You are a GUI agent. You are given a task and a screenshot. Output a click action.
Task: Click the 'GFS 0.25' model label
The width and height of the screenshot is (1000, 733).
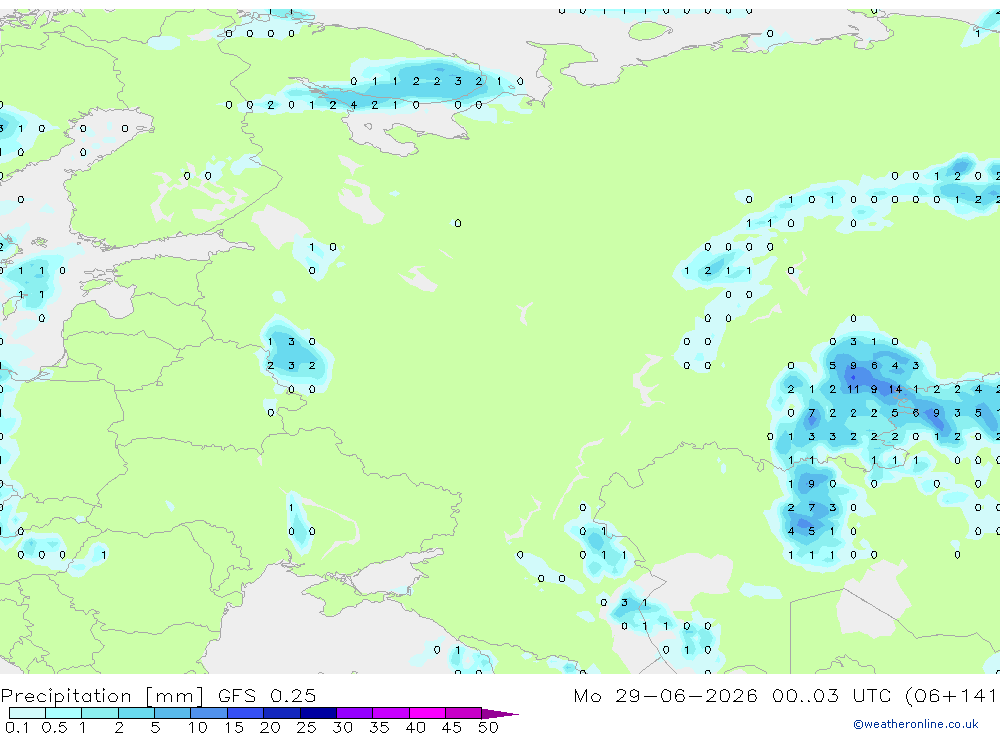[267, 695]
